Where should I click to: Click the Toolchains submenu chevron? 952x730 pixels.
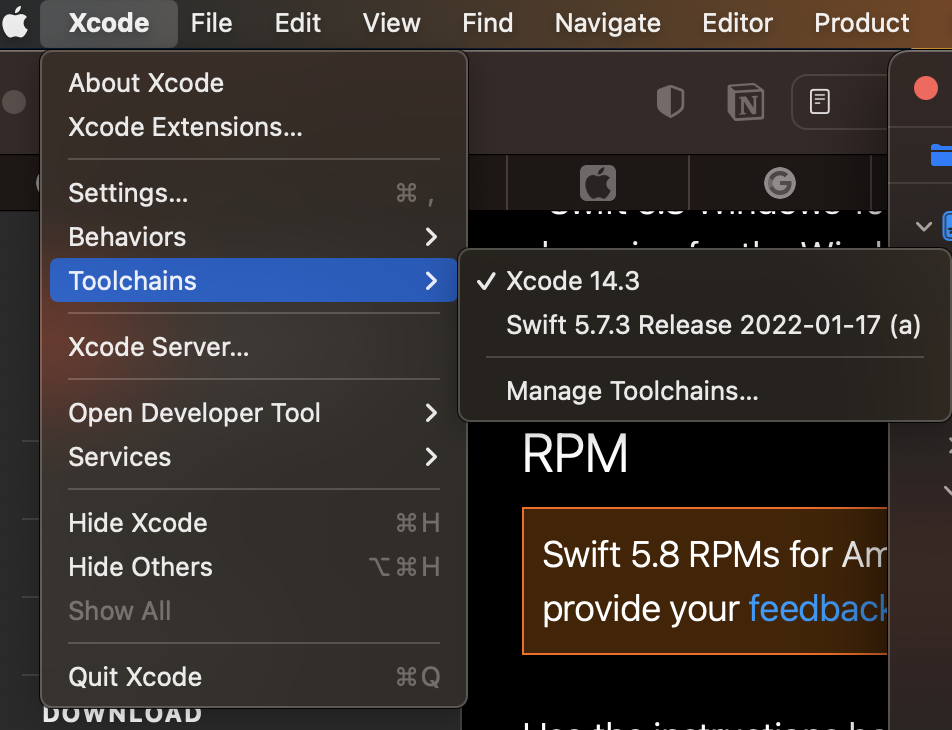tap(431, 281)
